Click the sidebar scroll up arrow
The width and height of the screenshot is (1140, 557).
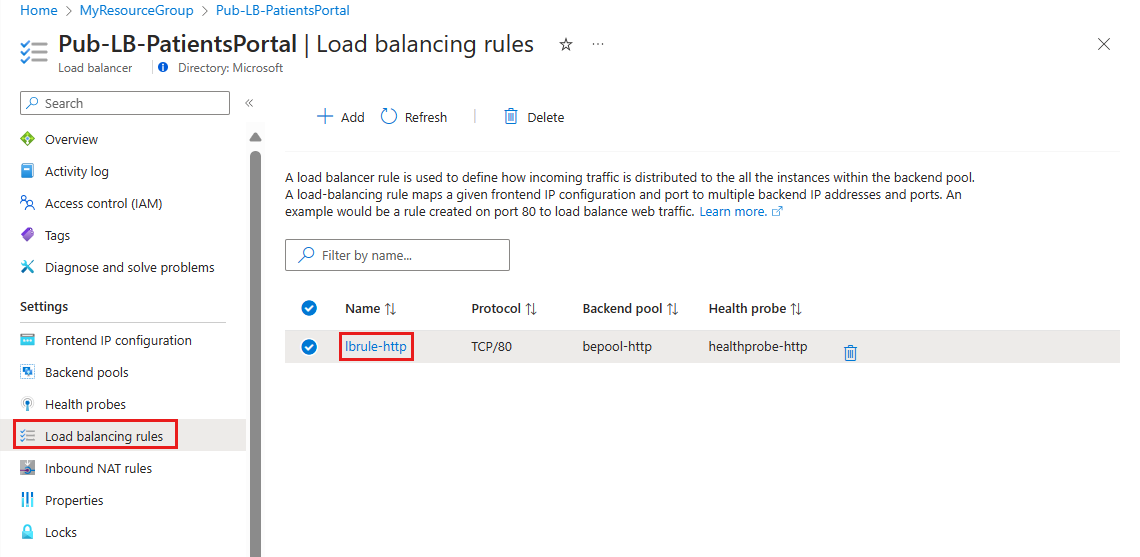[x=255, y=137]
